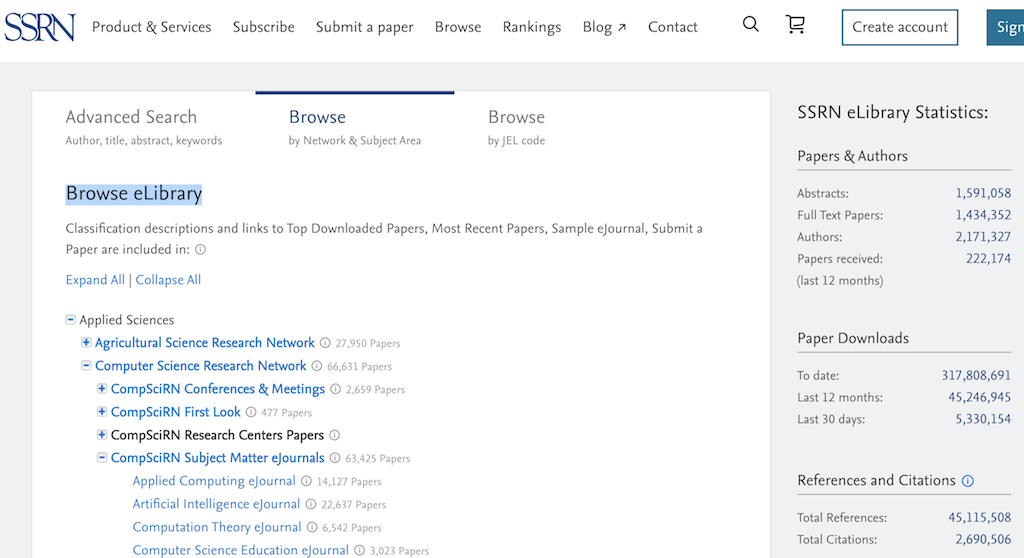
Task: Click info icon beside Computer Science Research Network
Action: tap(317, 366)
